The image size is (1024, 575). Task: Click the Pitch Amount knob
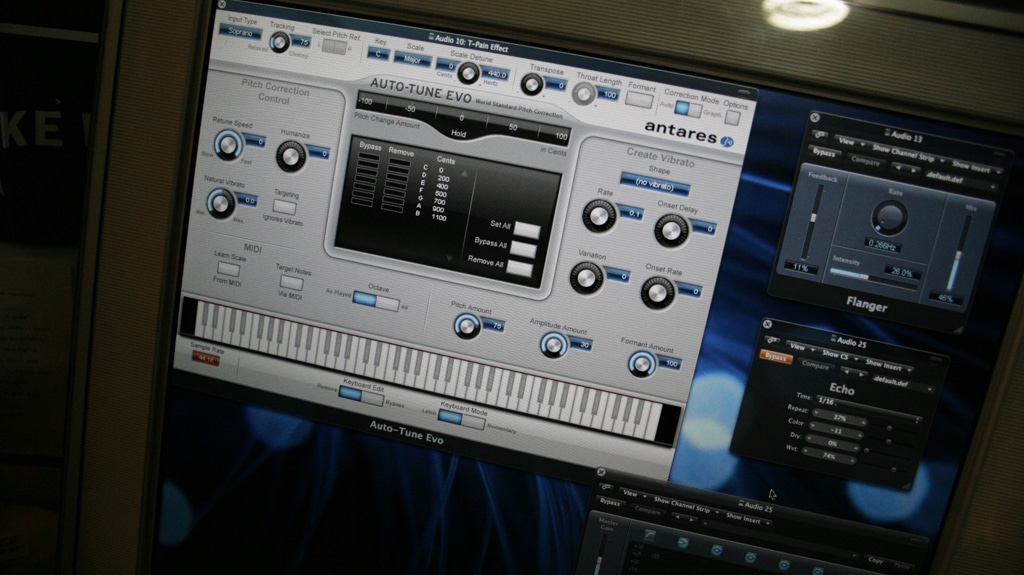tap(467, 325)
